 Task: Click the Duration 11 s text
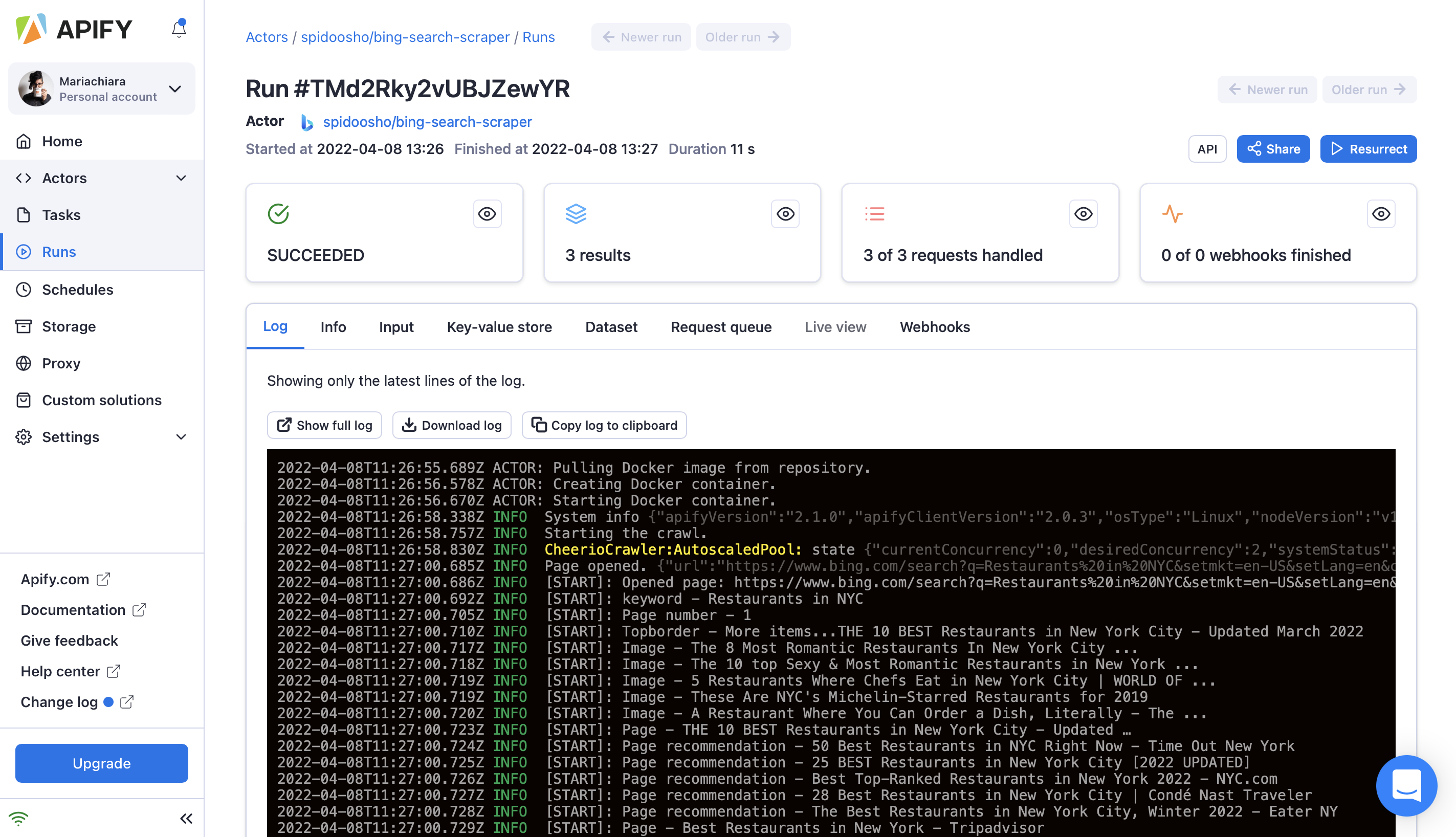711,149
